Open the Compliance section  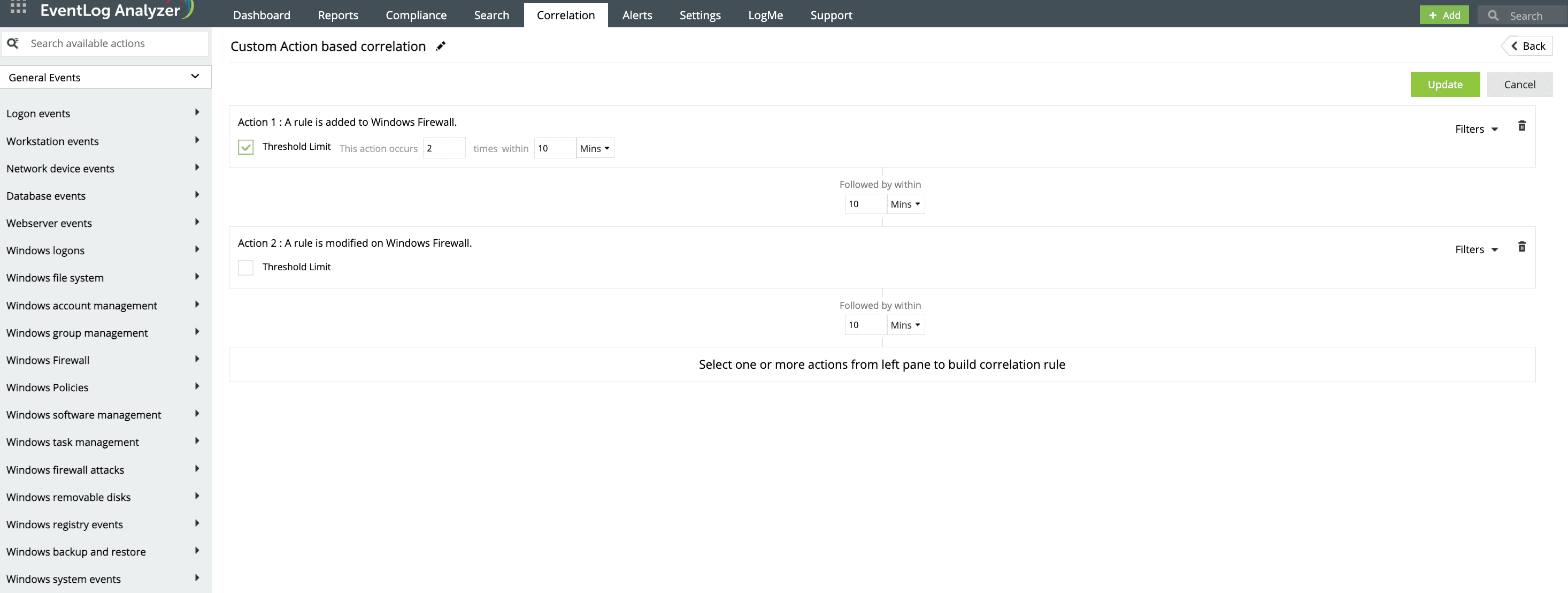tap(416, 14)
